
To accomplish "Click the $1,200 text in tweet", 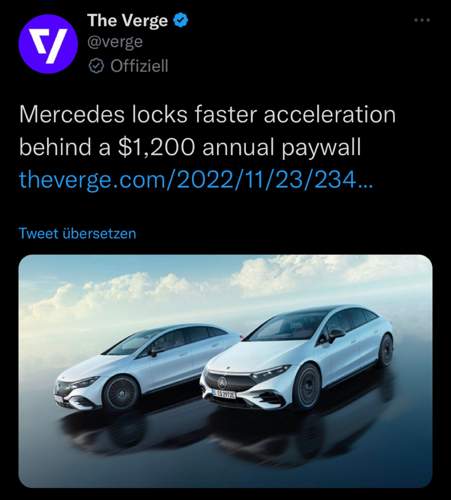I will coord(156,147).
